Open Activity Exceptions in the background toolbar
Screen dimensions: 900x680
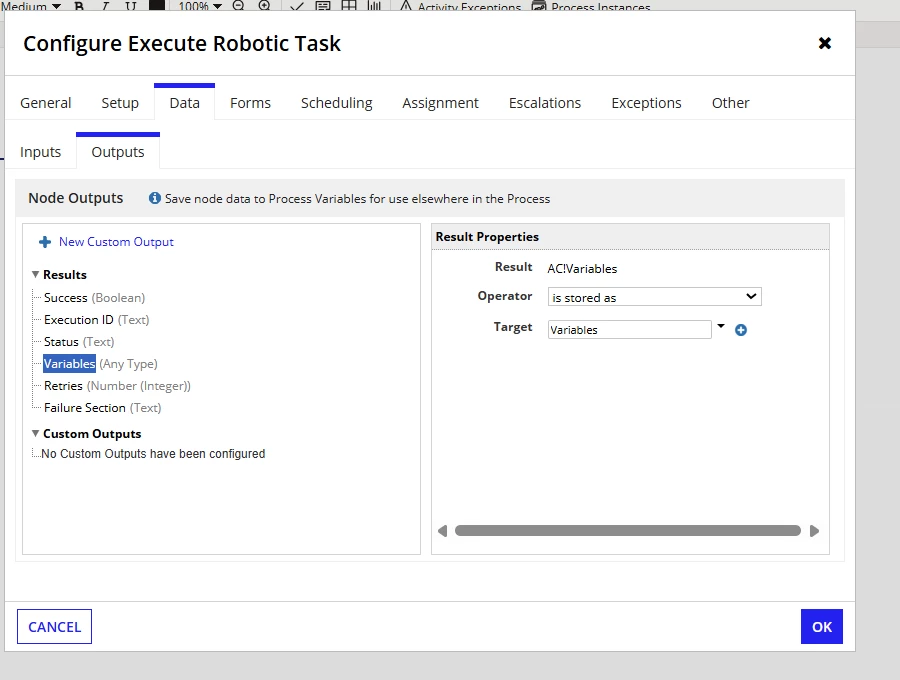click(460, 6)
